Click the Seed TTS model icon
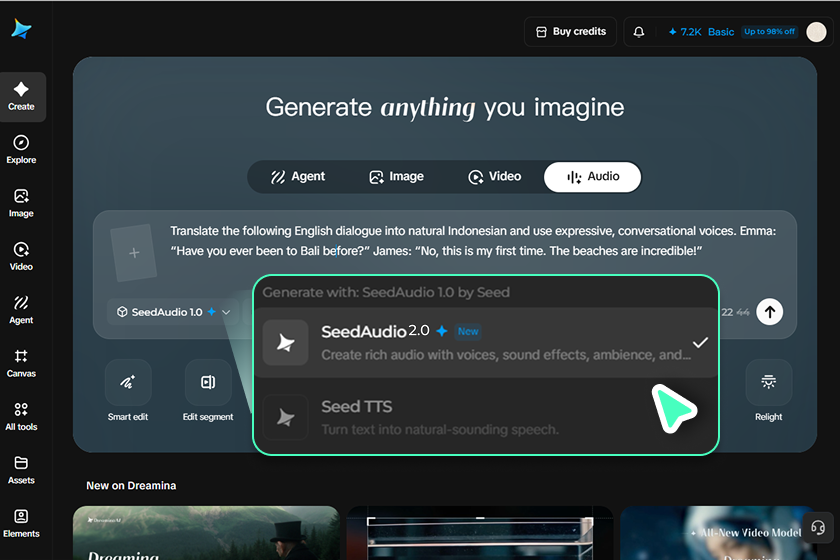The height and width of the screenshot is (560, 840). (286, 417)
